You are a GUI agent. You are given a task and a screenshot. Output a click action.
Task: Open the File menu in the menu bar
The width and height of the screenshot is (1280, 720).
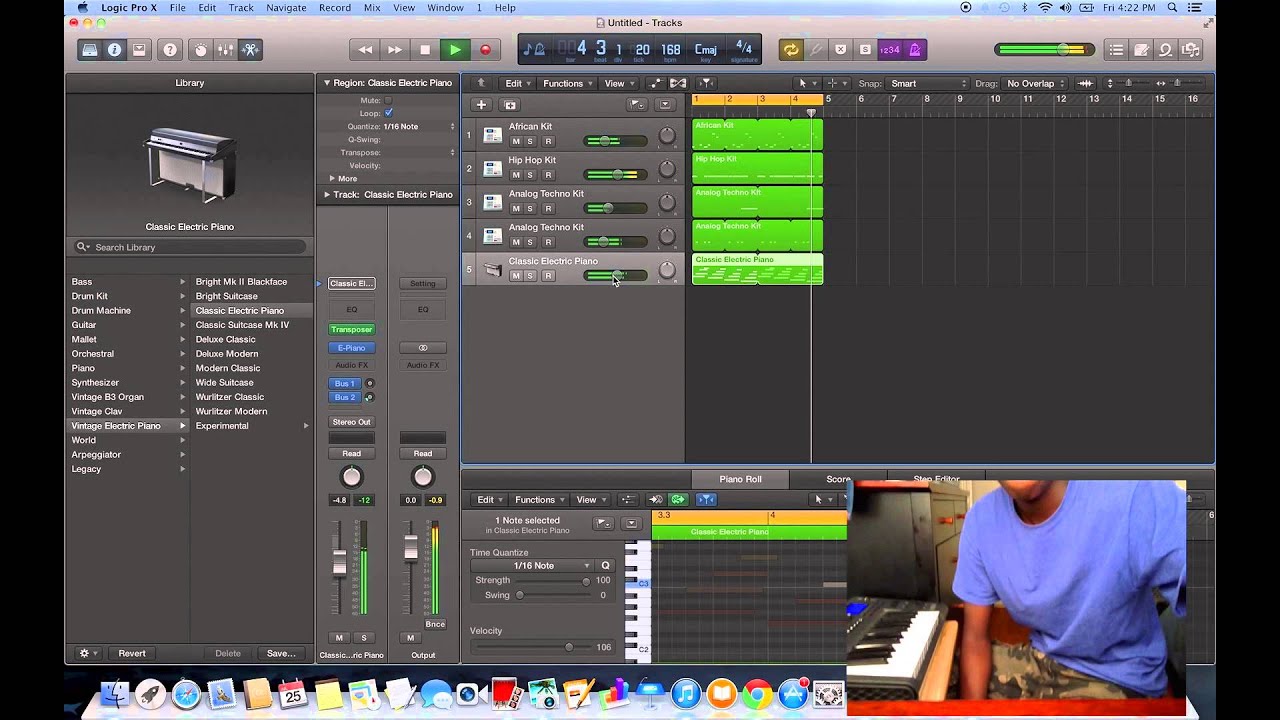click(x=178, y=8)
